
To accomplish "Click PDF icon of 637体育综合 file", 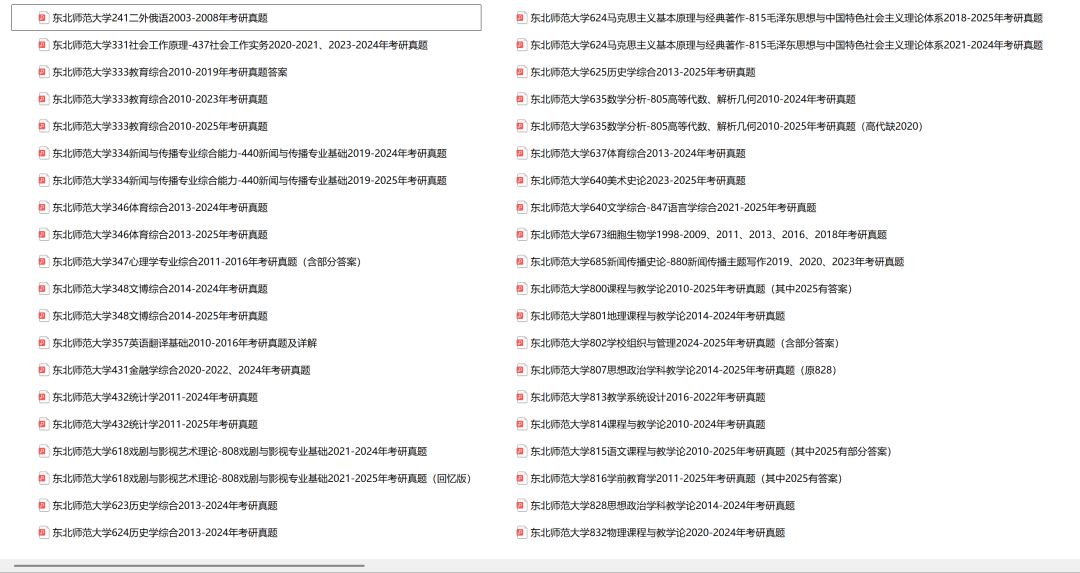I will coord(521,153).
